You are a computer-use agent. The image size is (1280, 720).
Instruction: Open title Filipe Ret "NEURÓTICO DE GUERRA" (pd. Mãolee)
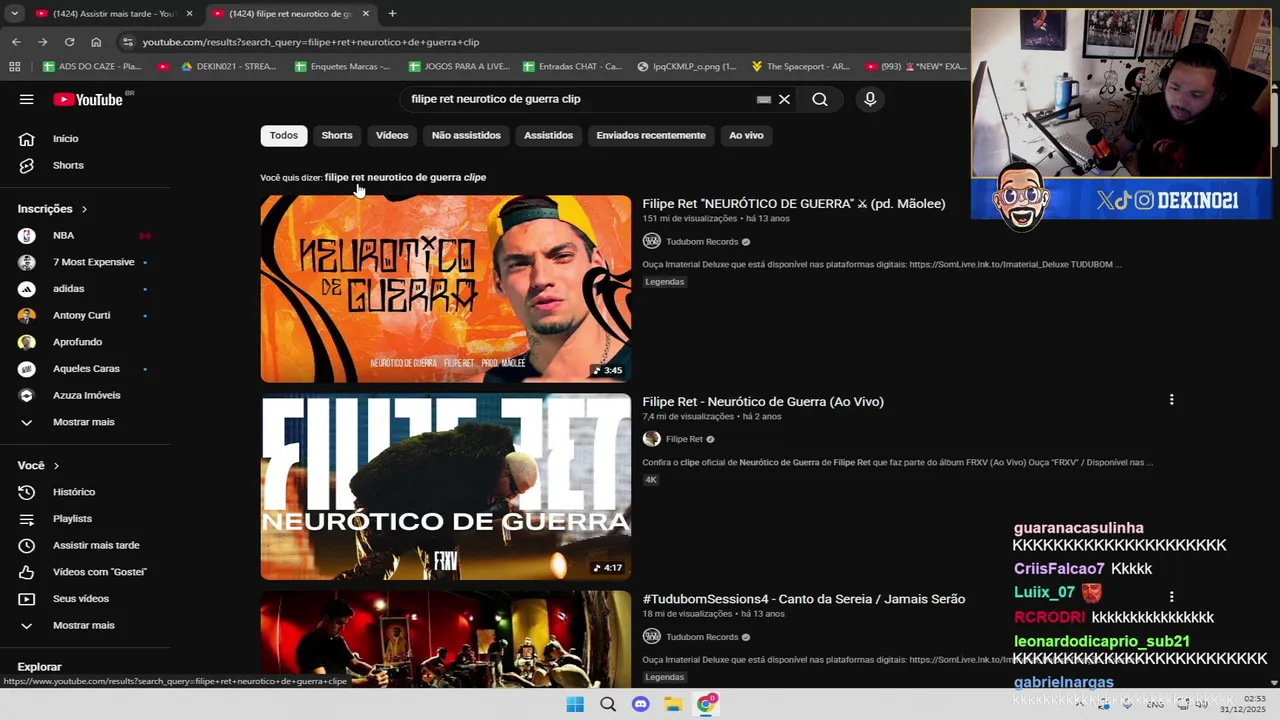[x=794, y=204]
